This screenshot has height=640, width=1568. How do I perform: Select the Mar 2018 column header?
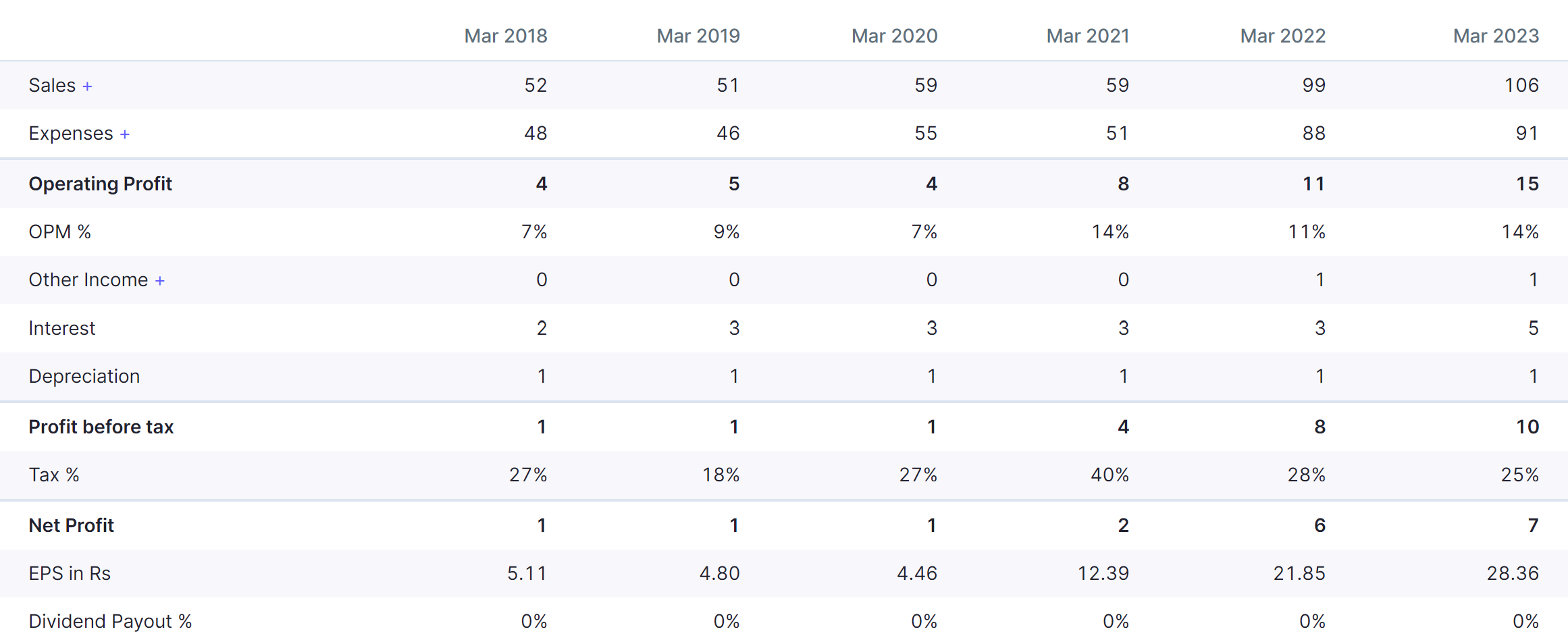(x=506, y=36)
